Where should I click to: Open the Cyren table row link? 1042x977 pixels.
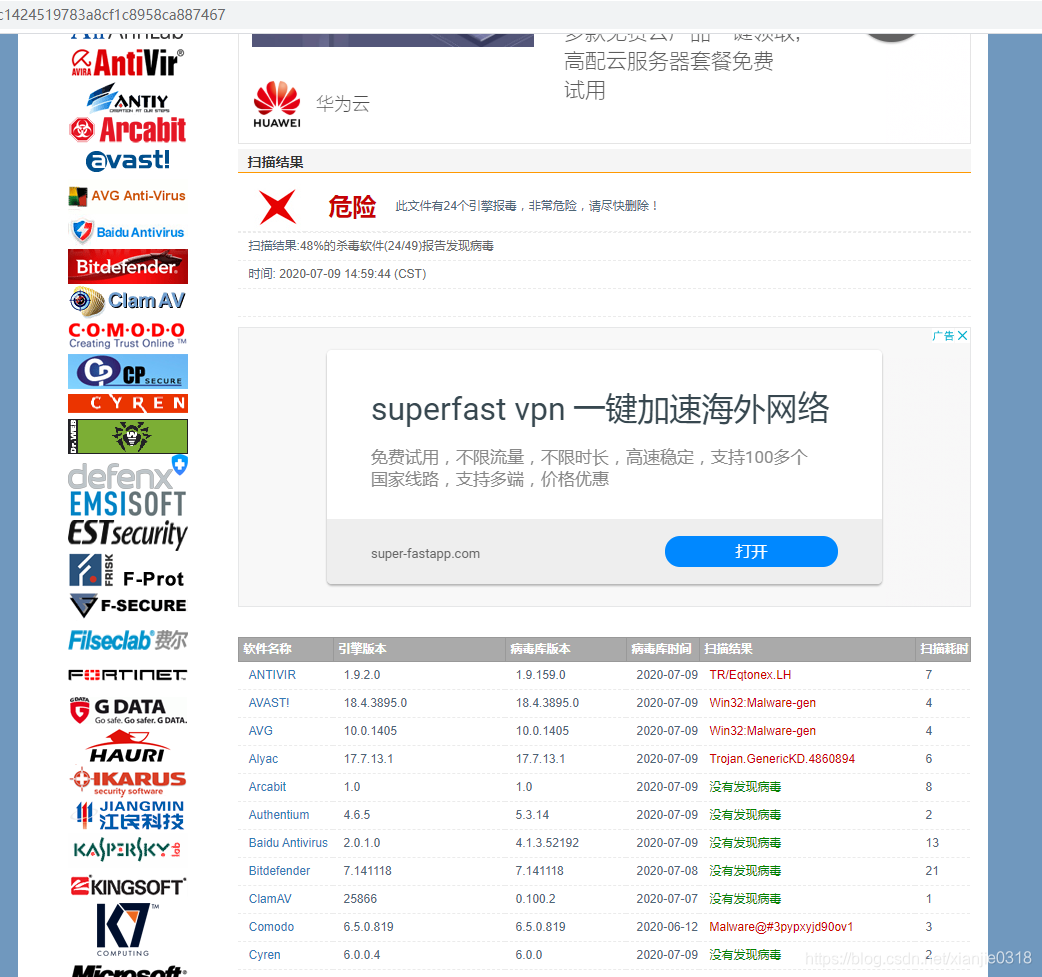[x=264, y=955]
